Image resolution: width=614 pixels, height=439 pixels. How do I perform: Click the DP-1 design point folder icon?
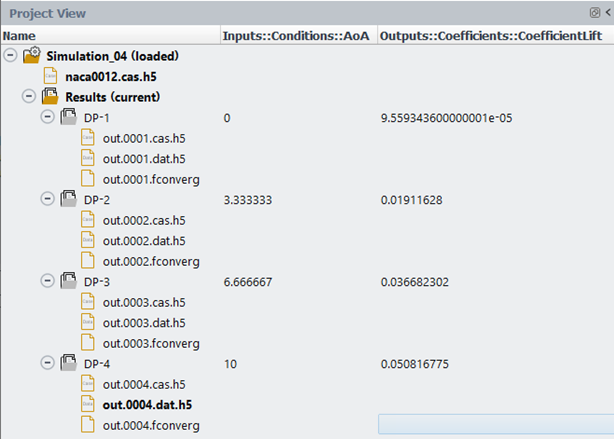(x=69, y=117)
